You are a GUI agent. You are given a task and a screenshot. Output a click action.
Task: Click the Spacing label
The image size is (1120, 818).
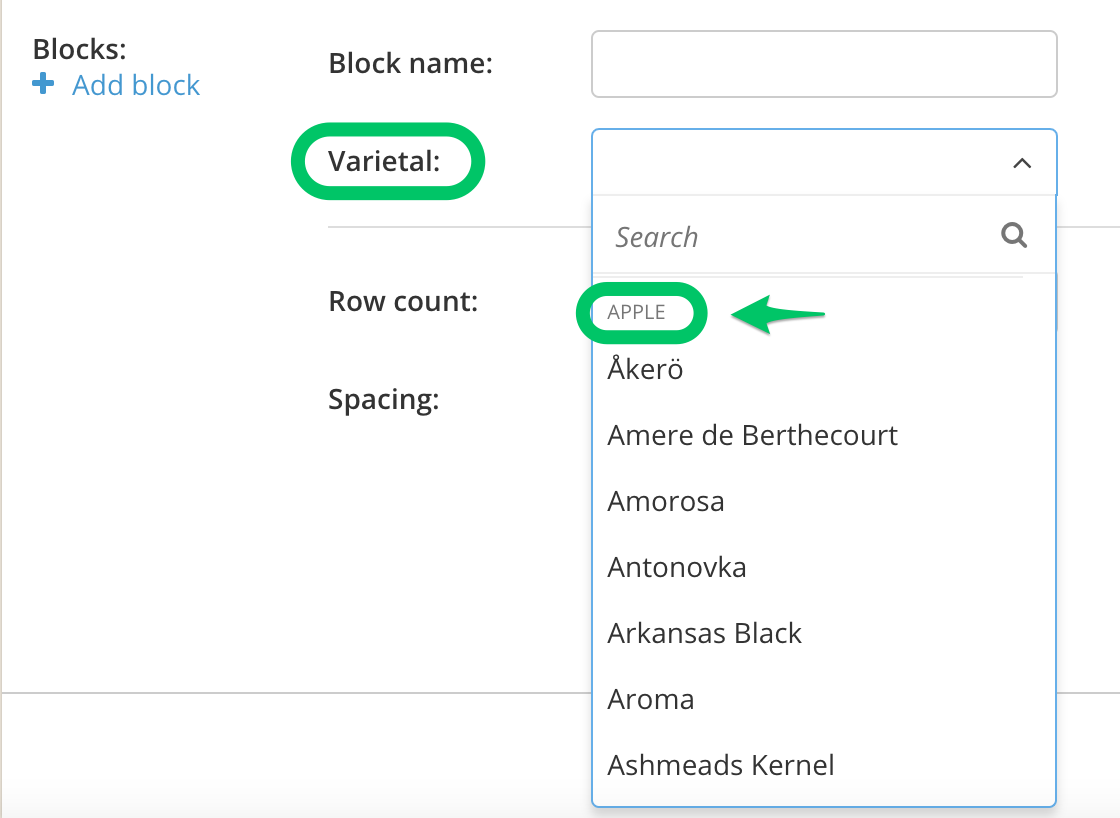[x=384, y=400]
